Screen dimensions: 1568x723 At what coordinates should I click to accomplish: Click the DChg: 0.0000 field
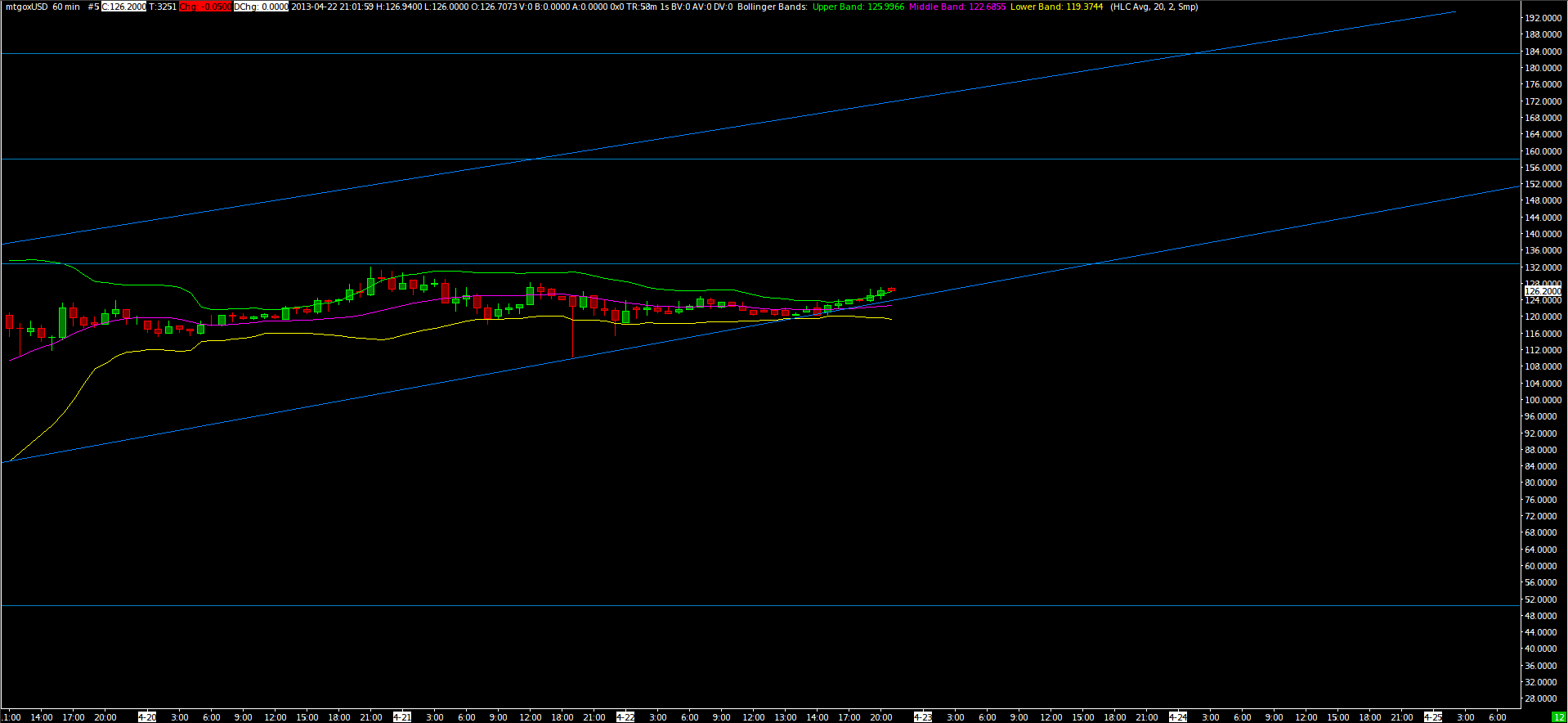tap(261, 7)
